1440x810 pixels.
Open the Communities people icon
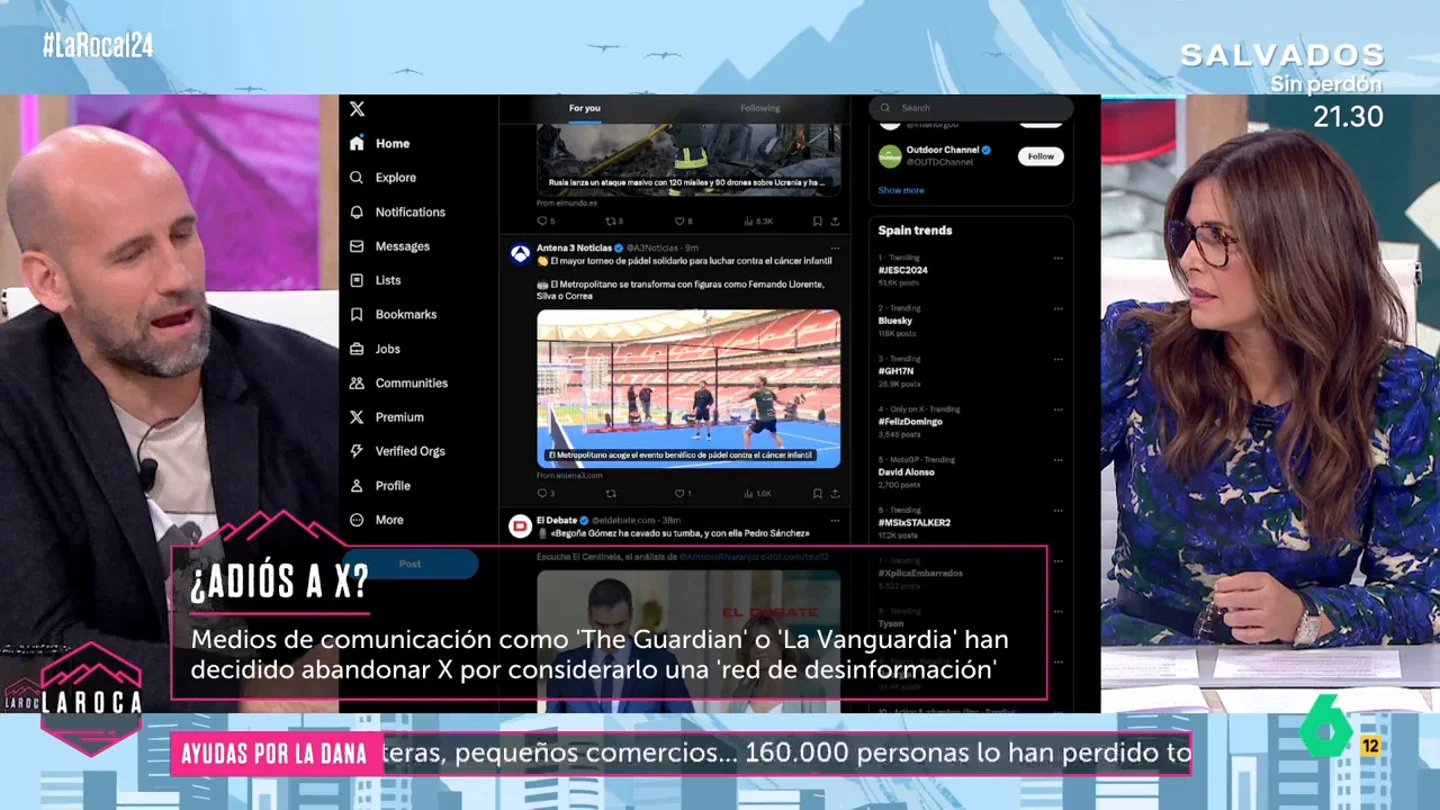click(x=357, y=383)
